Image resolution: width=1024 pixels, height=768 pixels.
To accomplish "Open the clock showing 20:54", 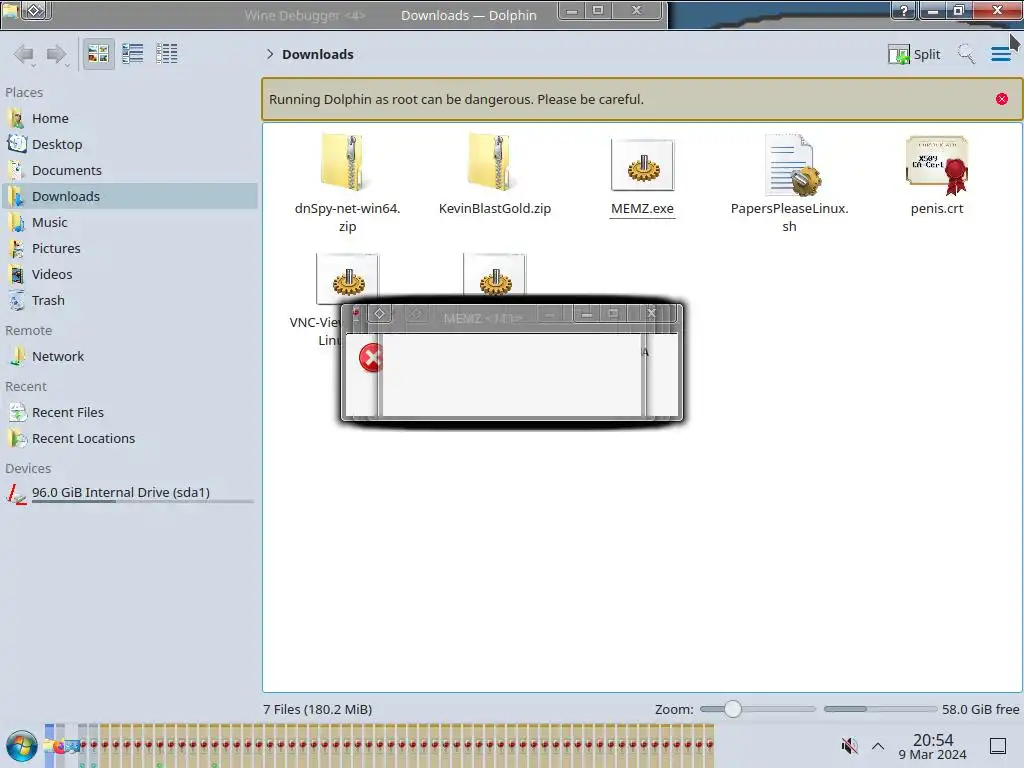I will pyautogui.click(x=933, y=746).
